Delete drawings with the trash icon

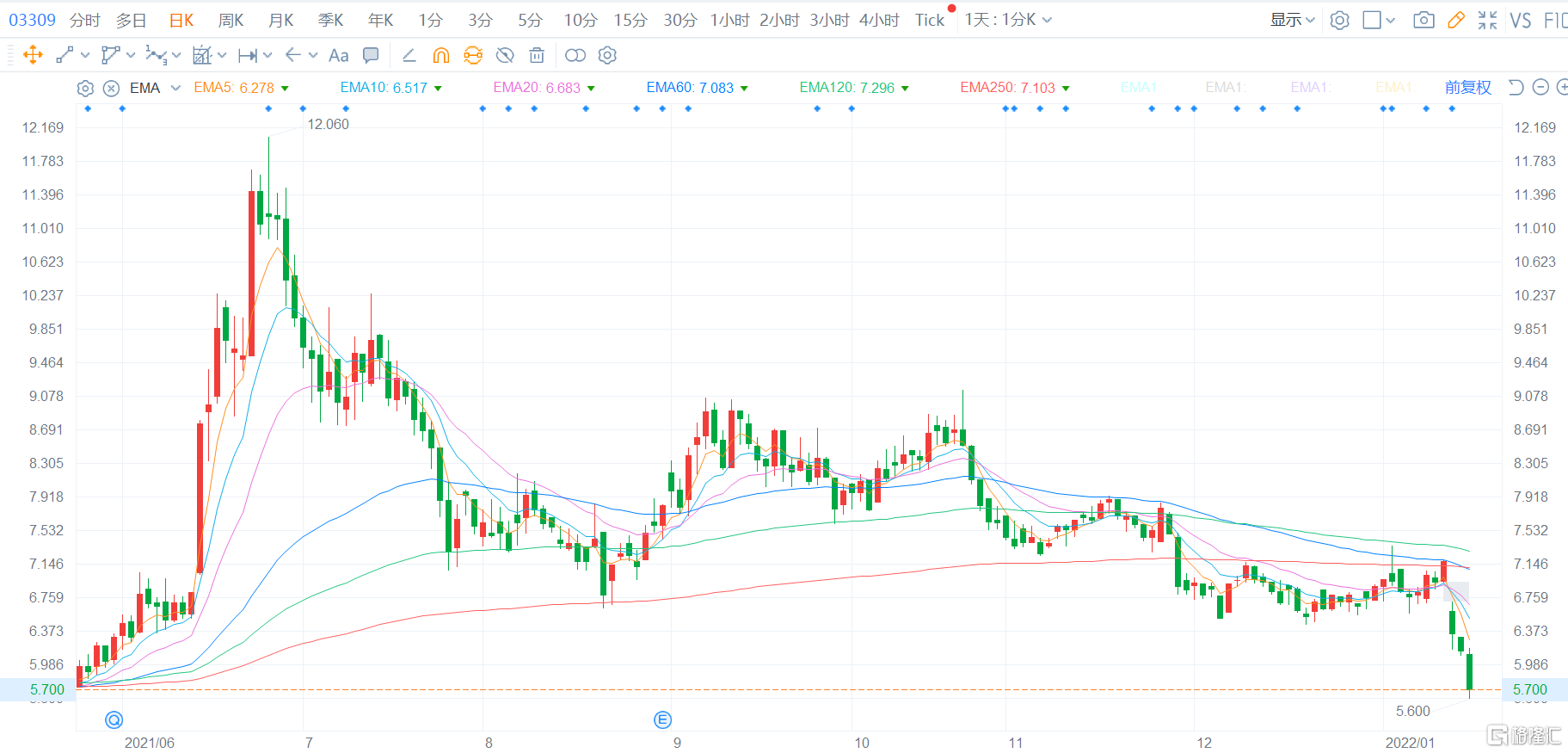(537, 55)
